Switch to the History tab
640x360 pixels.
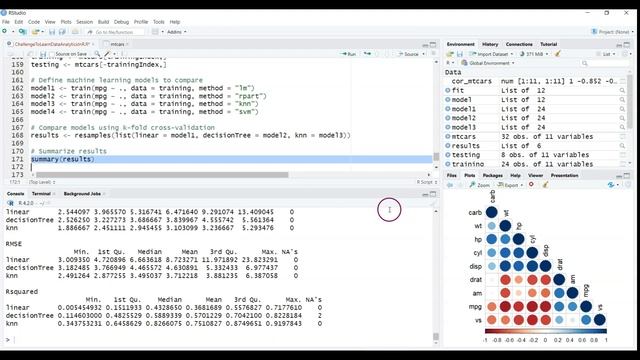pyautogui.click(x=490, y=44)
